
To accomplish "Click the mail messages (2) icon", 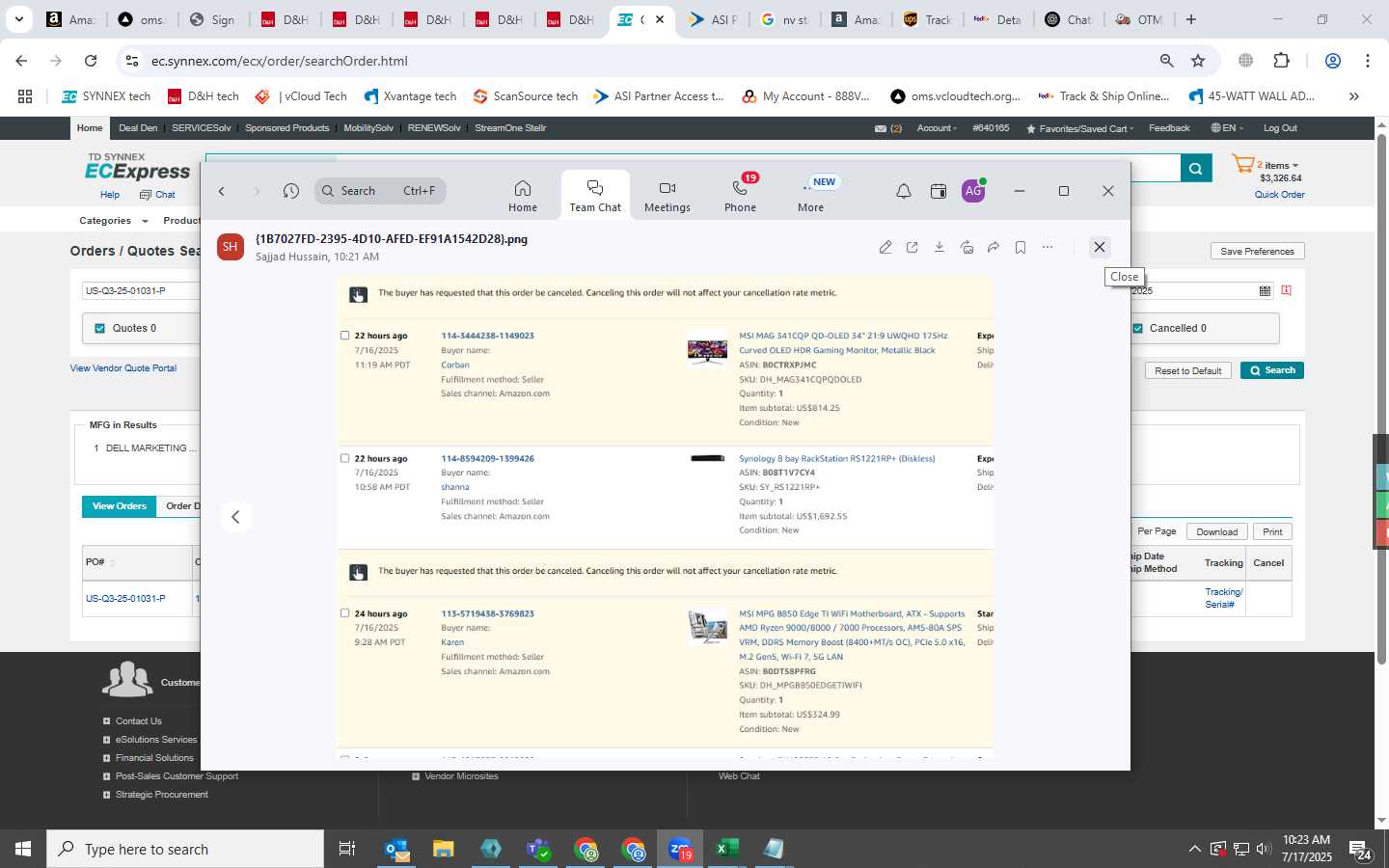I will coord(887,128).
